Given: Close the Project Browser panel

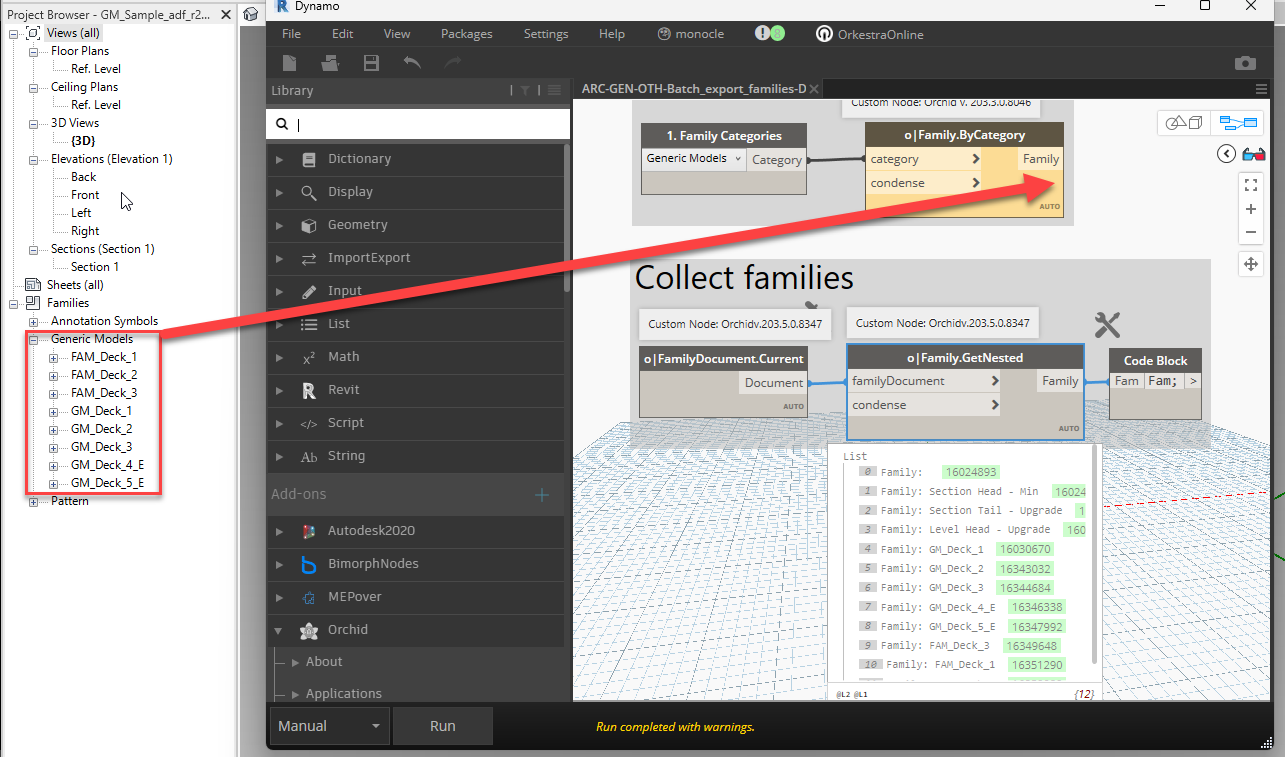Looking at the screenshot, I should (226, 15).
